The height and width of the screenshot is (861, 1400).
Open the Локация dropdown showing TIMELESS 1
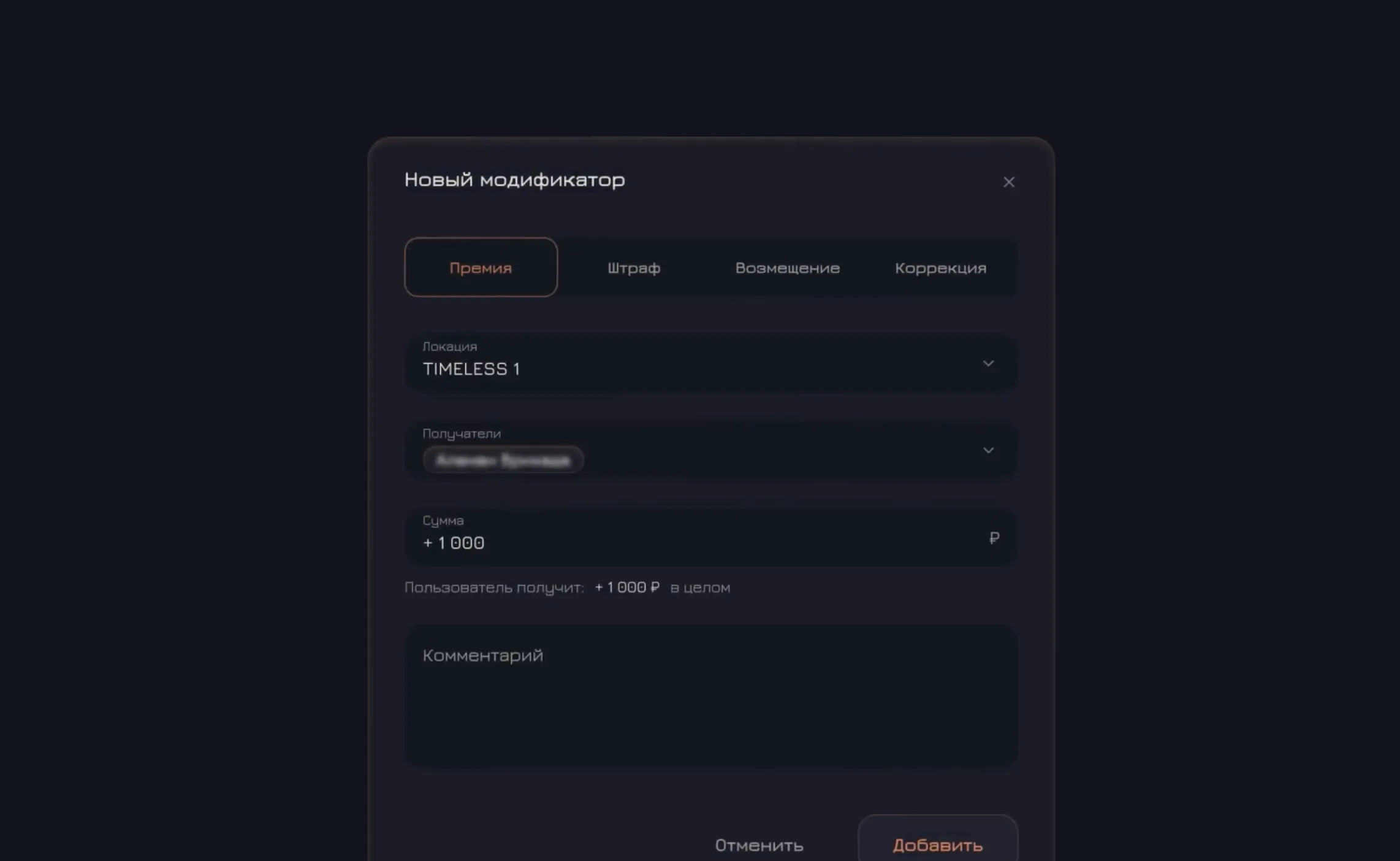point(711,362)
